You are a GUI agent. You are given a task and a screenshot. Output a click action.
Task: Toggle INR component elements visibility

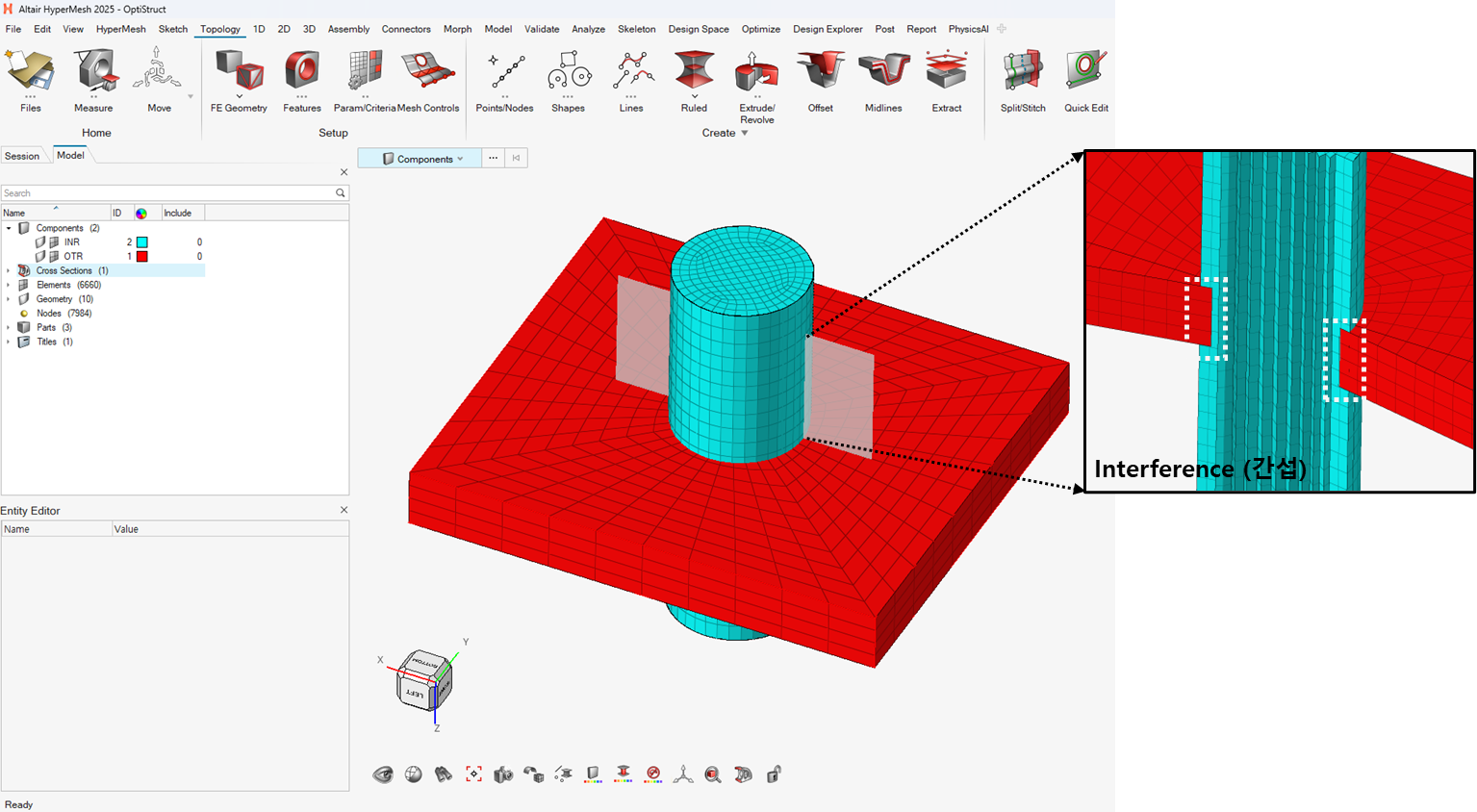click(x=54, y=242)
